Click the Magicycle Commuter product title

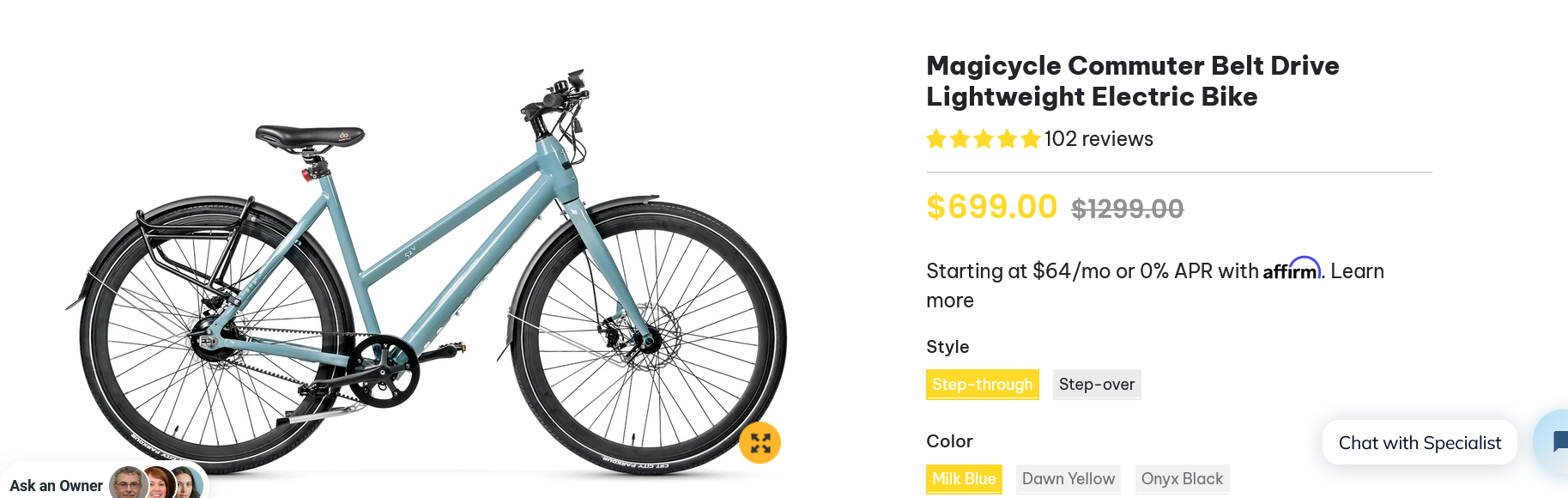click(1131, 81)
